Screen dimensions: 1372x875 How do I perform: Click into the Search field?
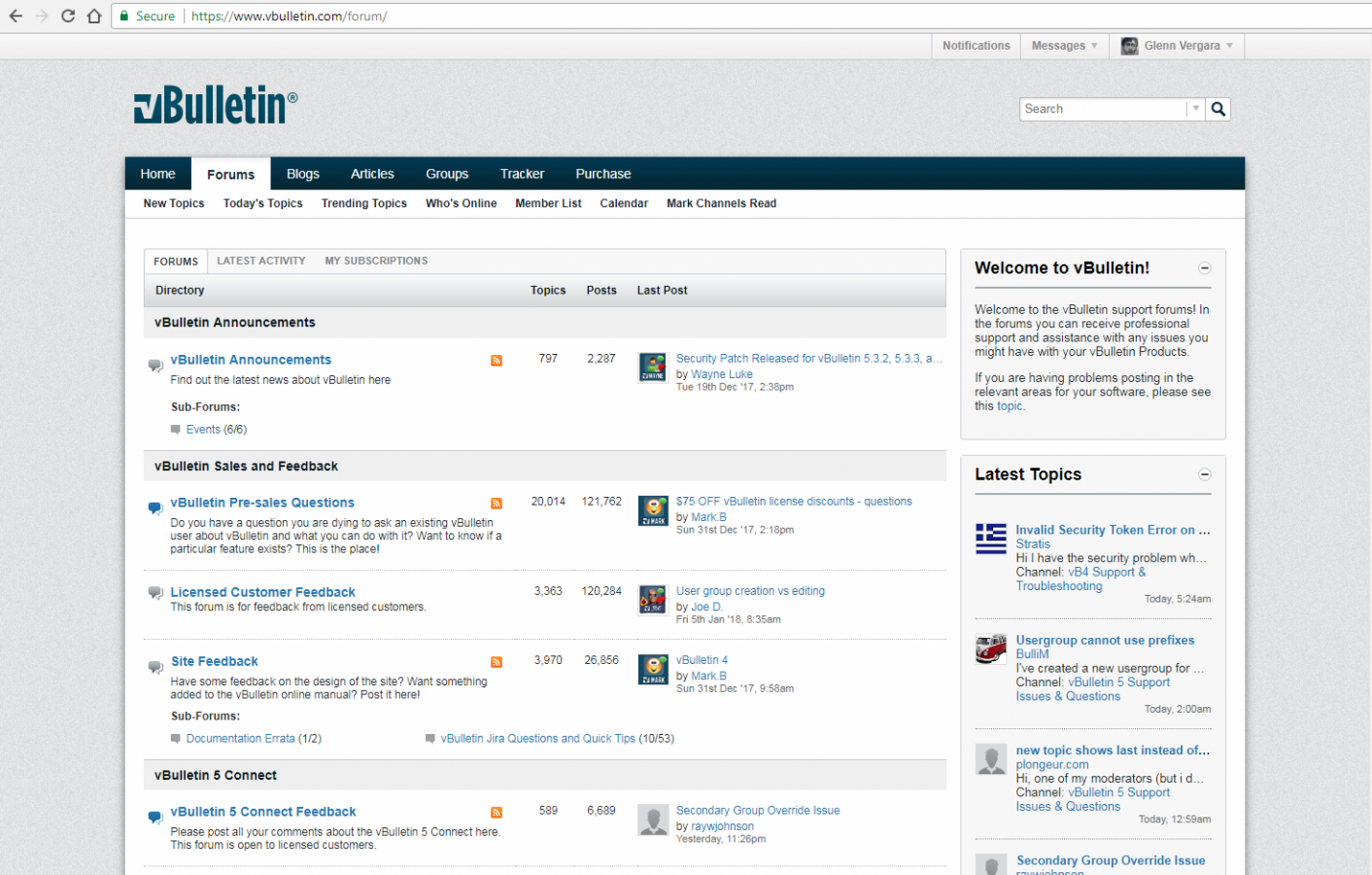tap(1103, 109)
